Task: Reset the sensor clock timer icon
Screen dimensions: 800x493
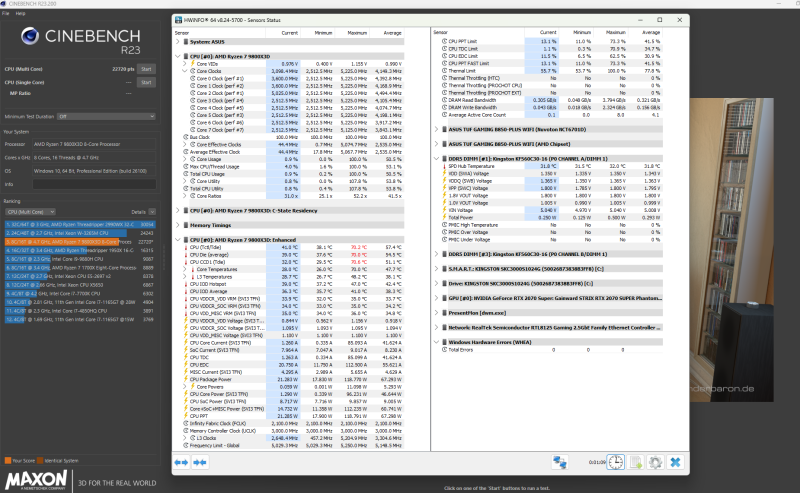Action: point(616,462)
